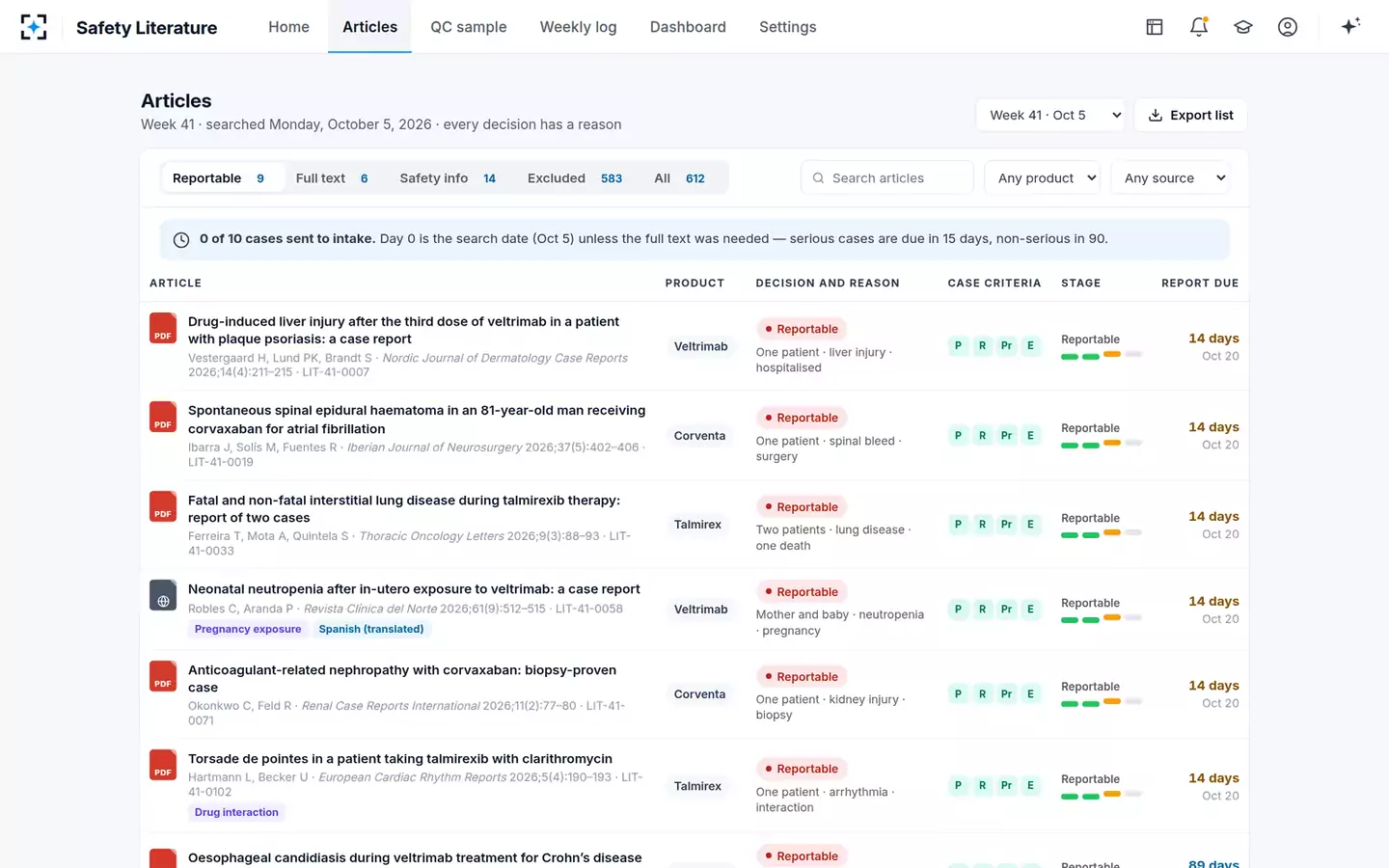This screenshot has width=1389, height=868.
Task: Open the sparkle AI assistant icon
Action: click(1350, 26)
